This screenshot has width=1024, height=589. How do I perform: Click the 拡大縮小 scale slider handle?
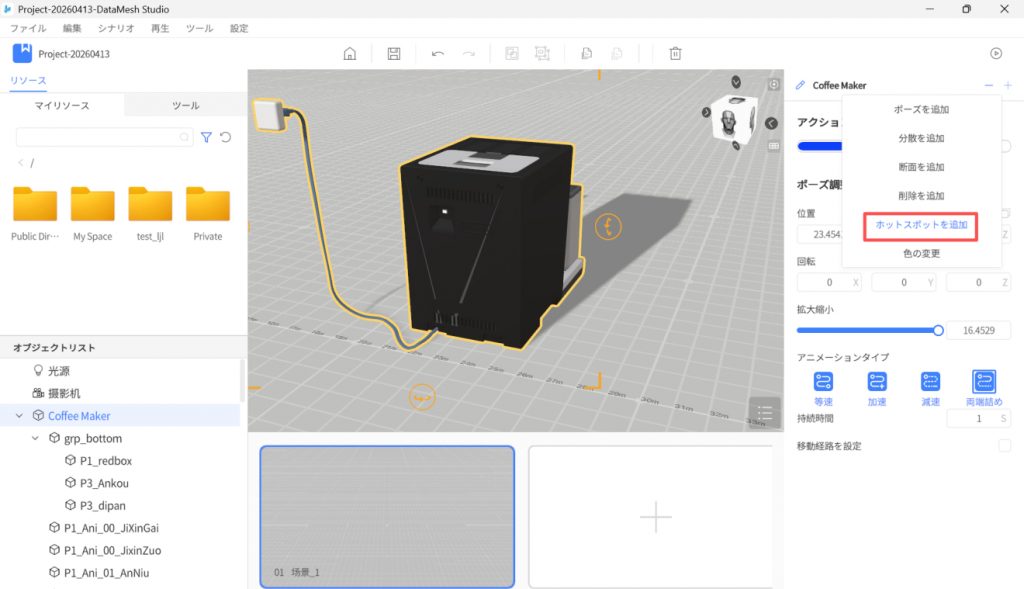coord(938,330)
